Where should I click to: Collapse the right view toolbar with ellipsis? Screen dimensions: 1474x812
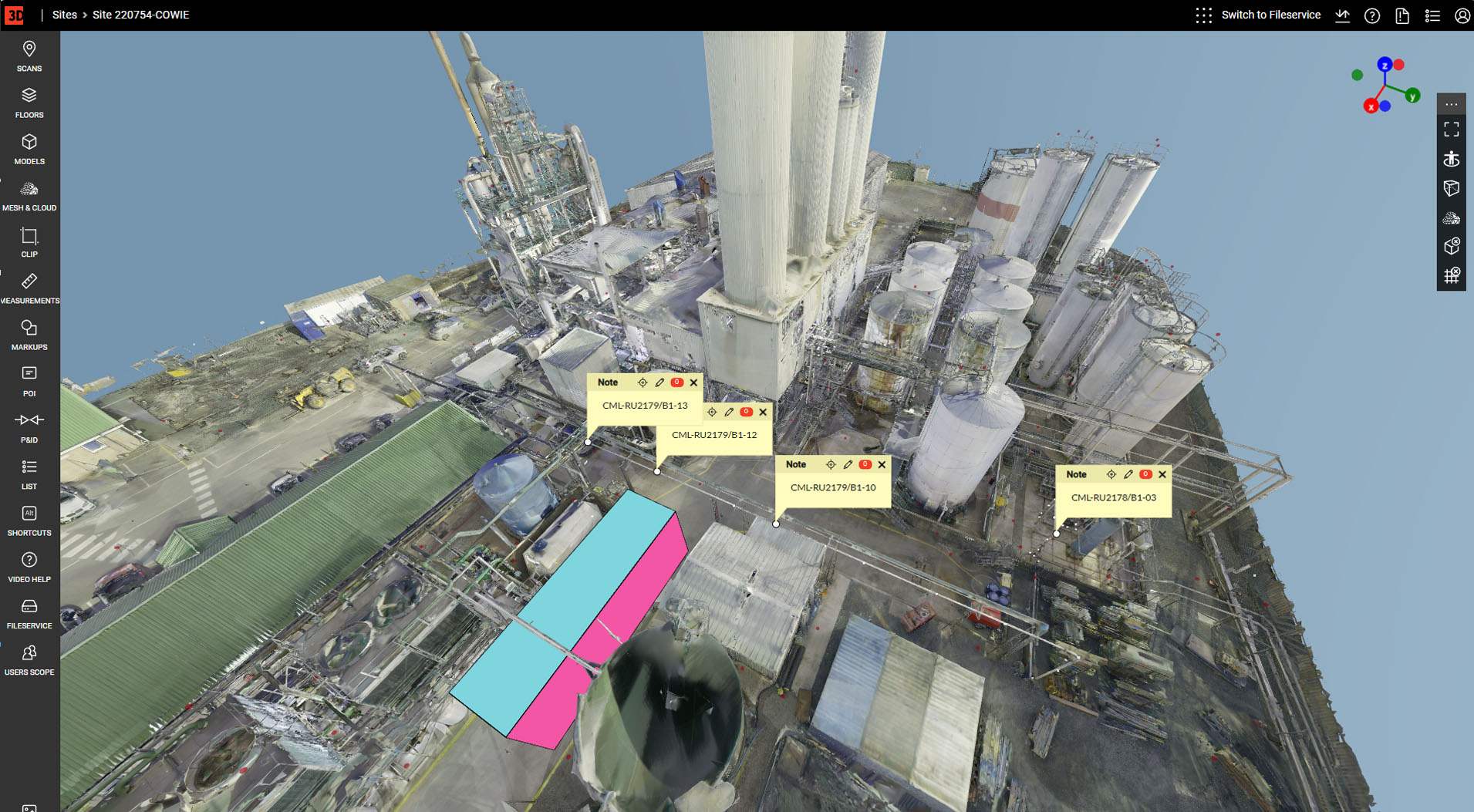click(1452, 104)
